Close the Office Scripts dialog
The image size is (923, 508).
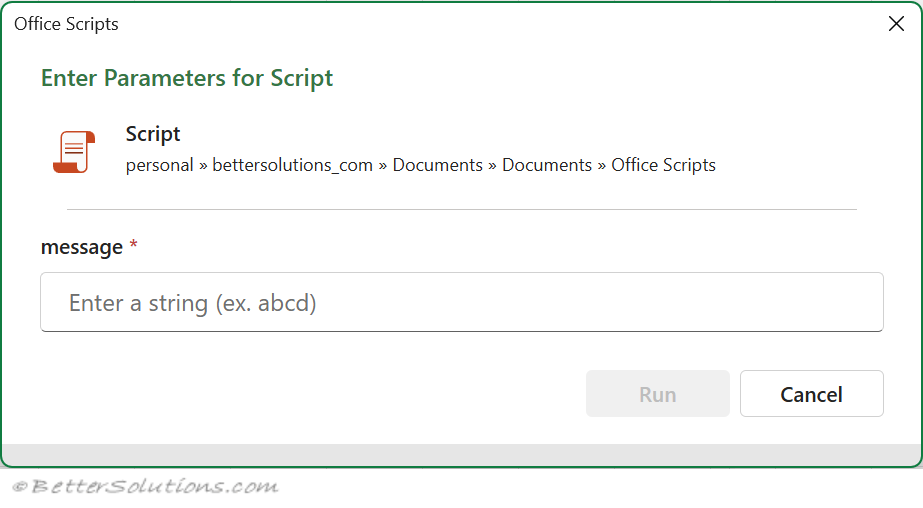(896, 24)
